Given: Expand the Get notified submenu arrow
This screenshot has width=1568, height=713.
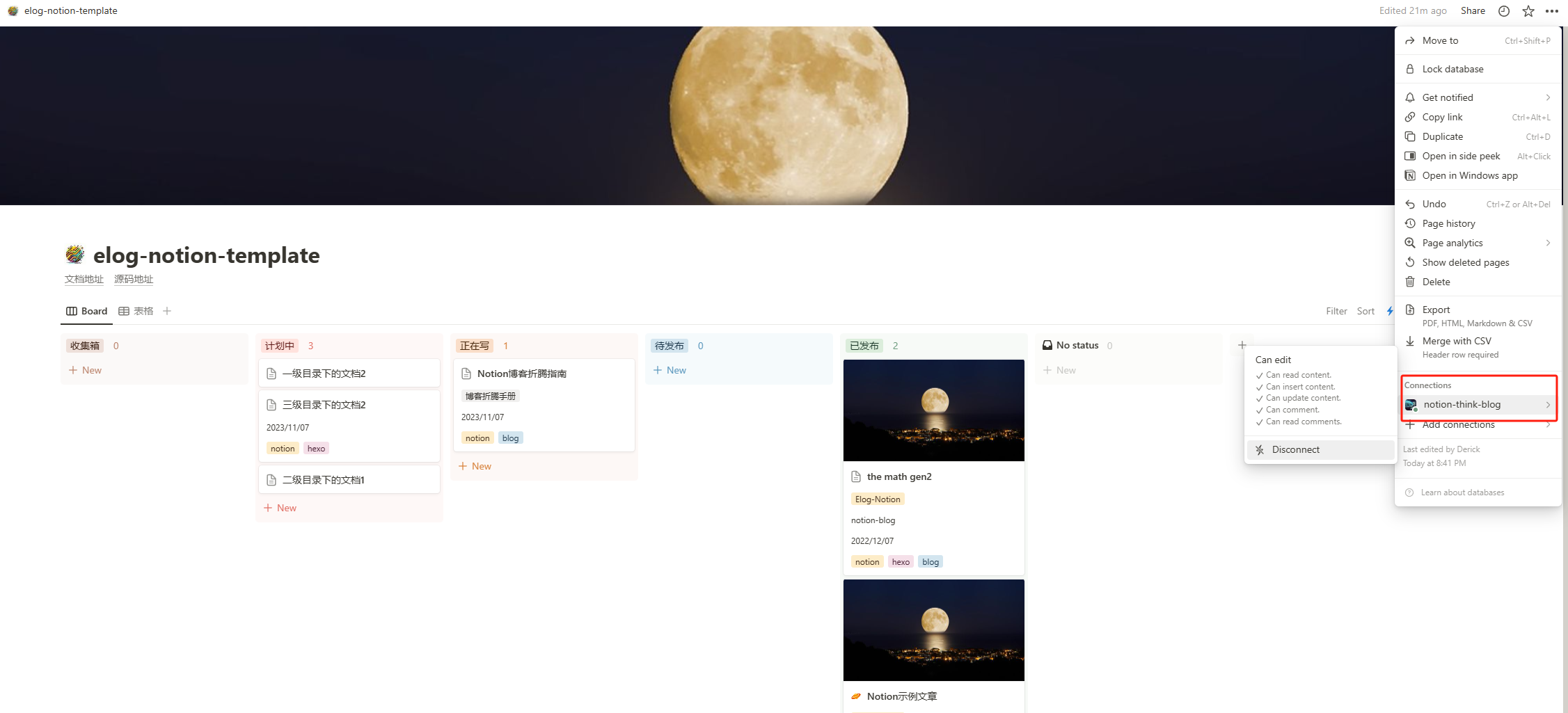Looking at the screenshot, I should click(x=1549, y=97).
